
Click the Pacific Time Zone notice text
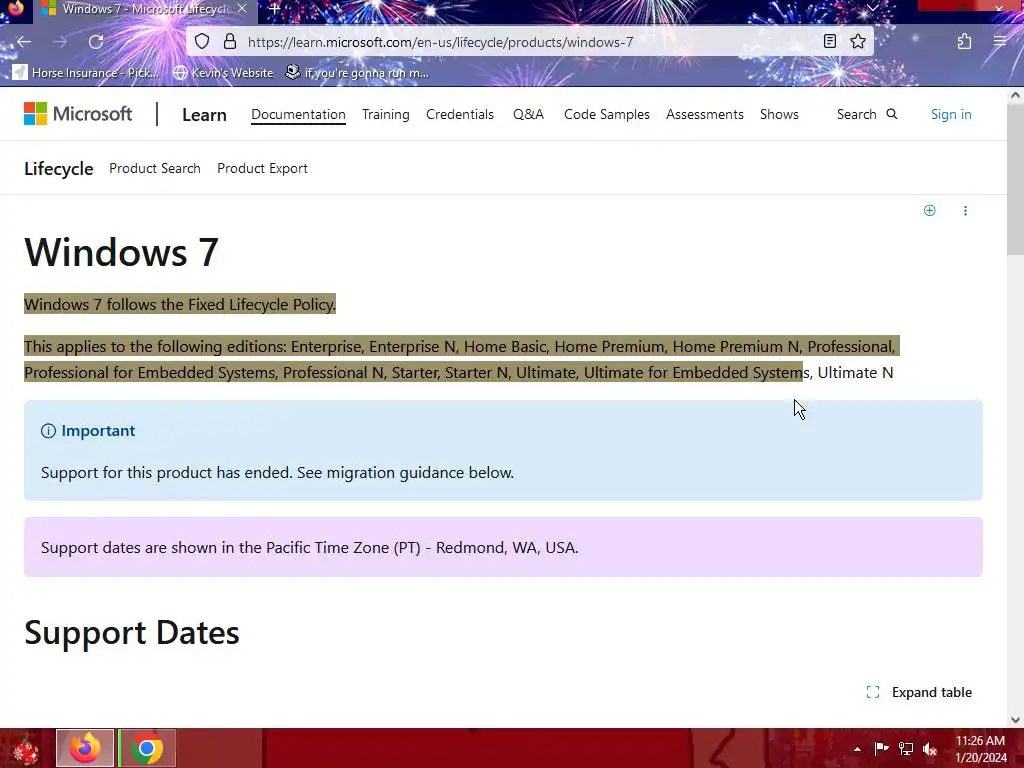pyautogui.click(x=310, y=547)
